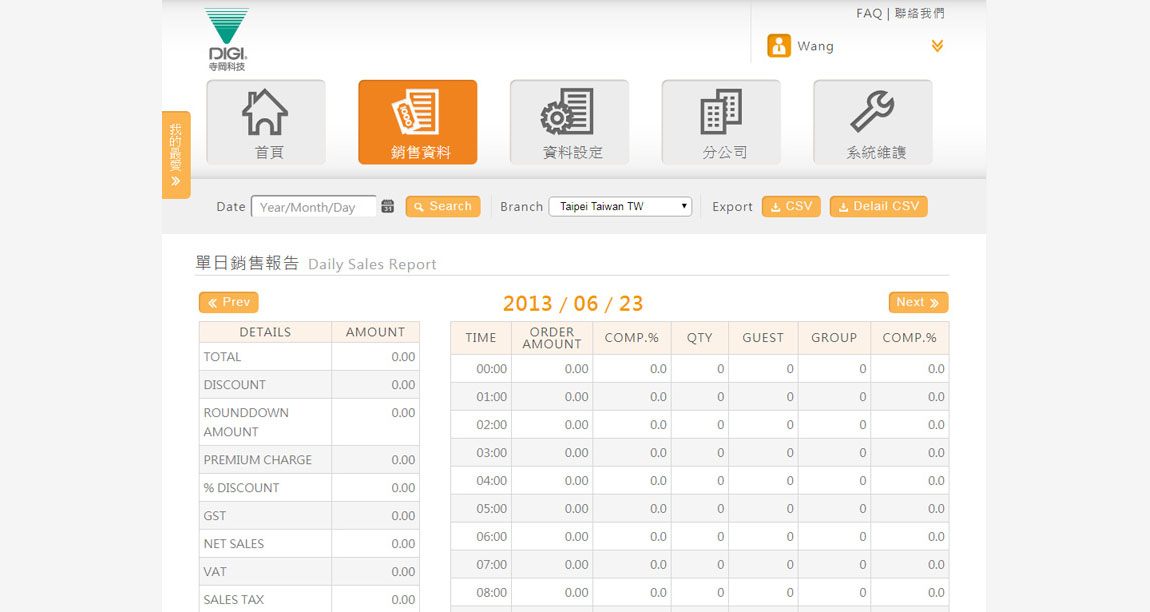Viewport: 1150px width, 612px height.
Task: Click the Detail CSV export button
Action: coord(878,207)
